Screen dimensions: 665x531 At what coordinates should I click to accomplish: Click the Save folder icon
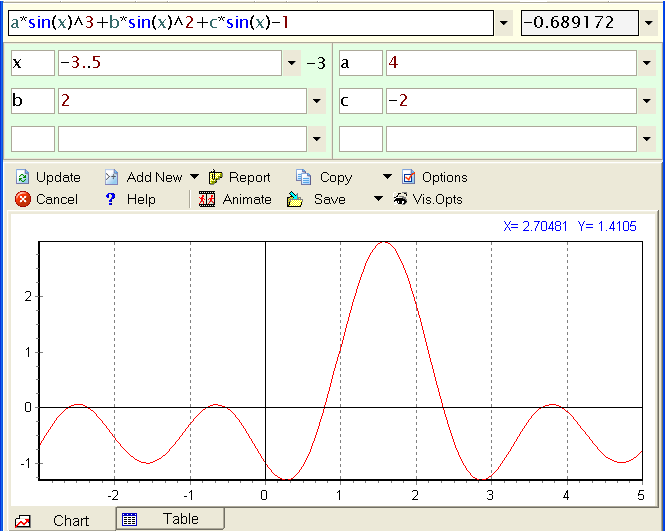[295, 199]
